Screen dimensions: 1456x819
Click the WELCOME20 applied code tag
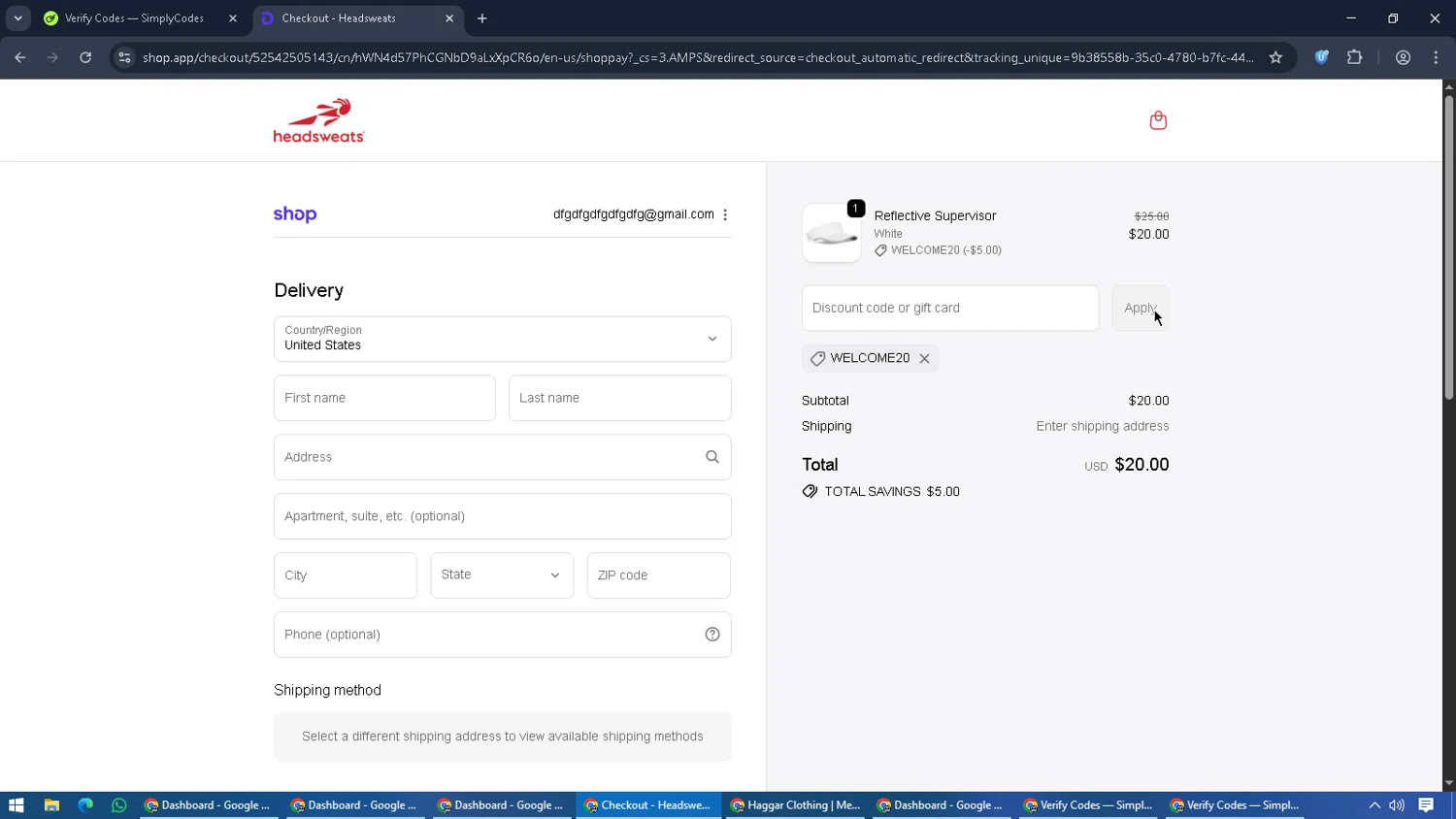point(870,358)
